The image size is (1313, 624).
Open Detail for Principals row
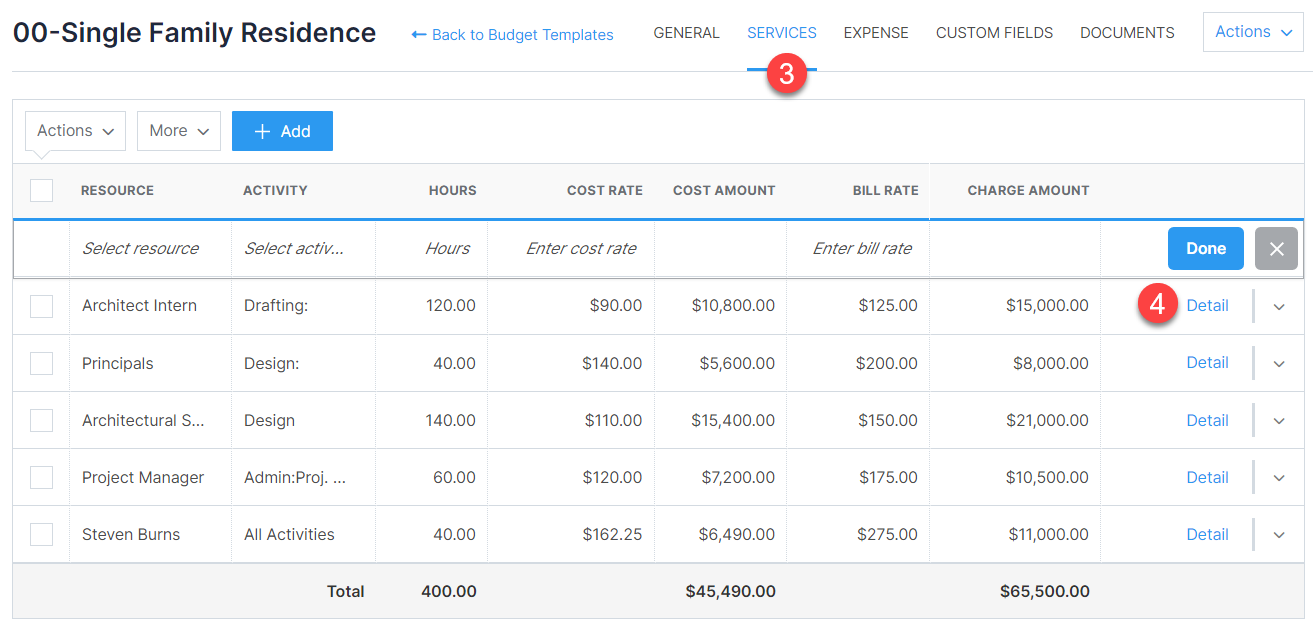[x=1207, y=363]
